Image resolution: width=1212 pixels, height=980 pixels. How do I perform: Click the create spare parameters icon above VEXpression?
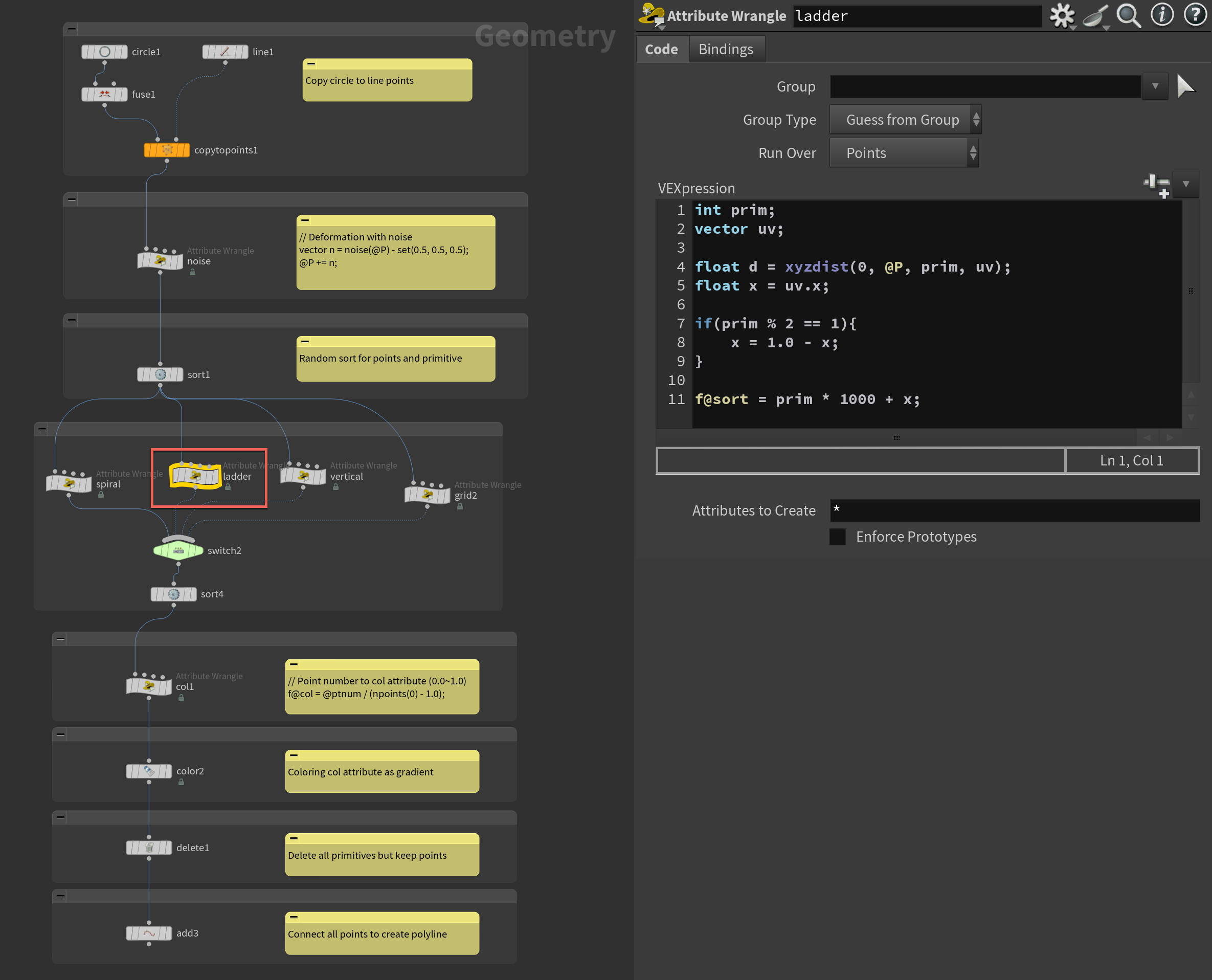1156,185
